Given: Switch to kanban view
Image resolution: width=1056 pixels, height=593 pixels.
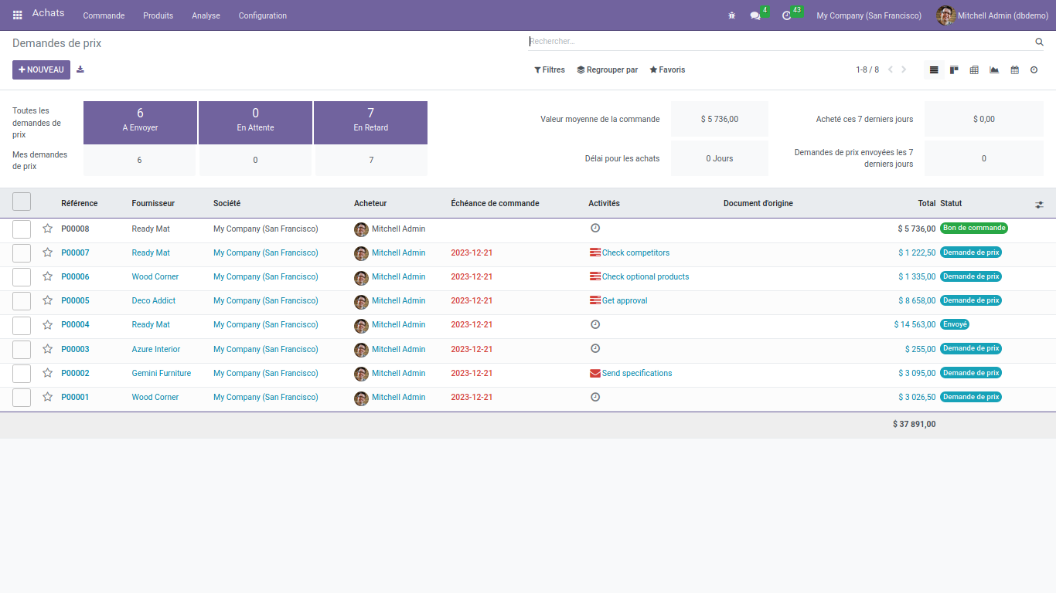Looking at the screenshot, I should [x=954, y=70].
